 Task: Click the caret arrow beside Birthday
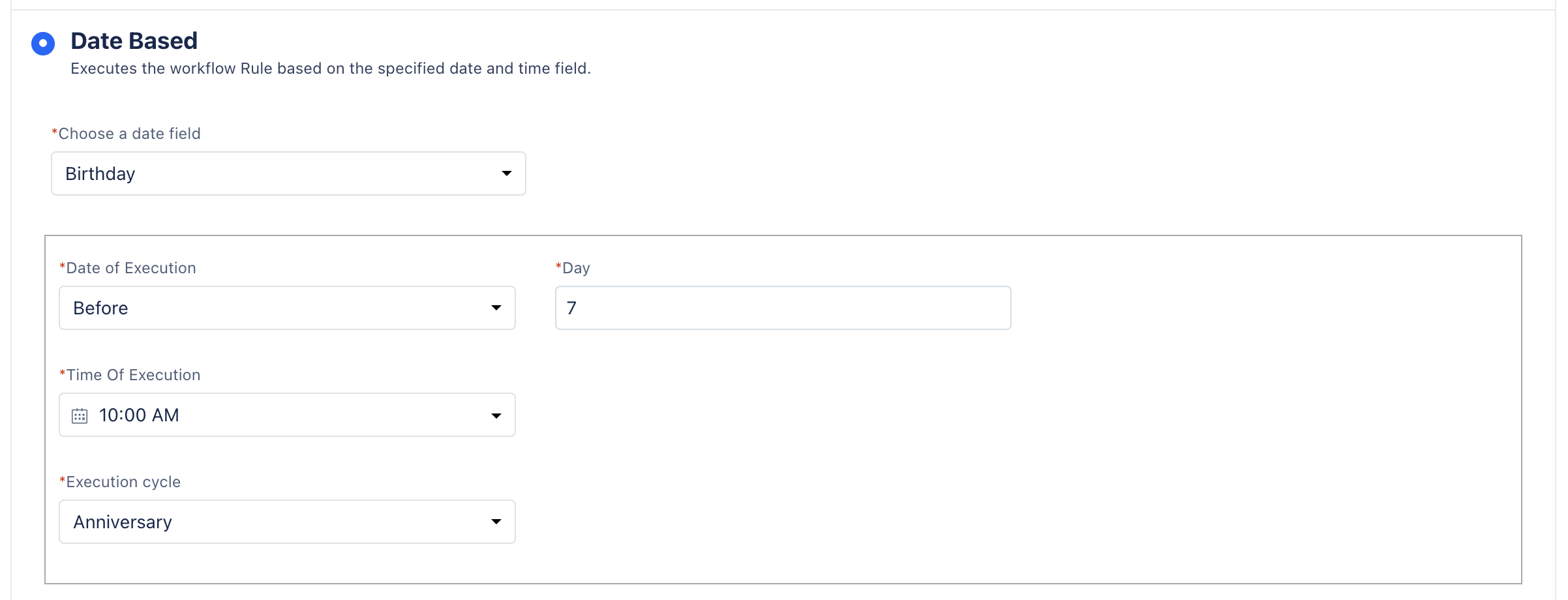click(x=506, y=173)
